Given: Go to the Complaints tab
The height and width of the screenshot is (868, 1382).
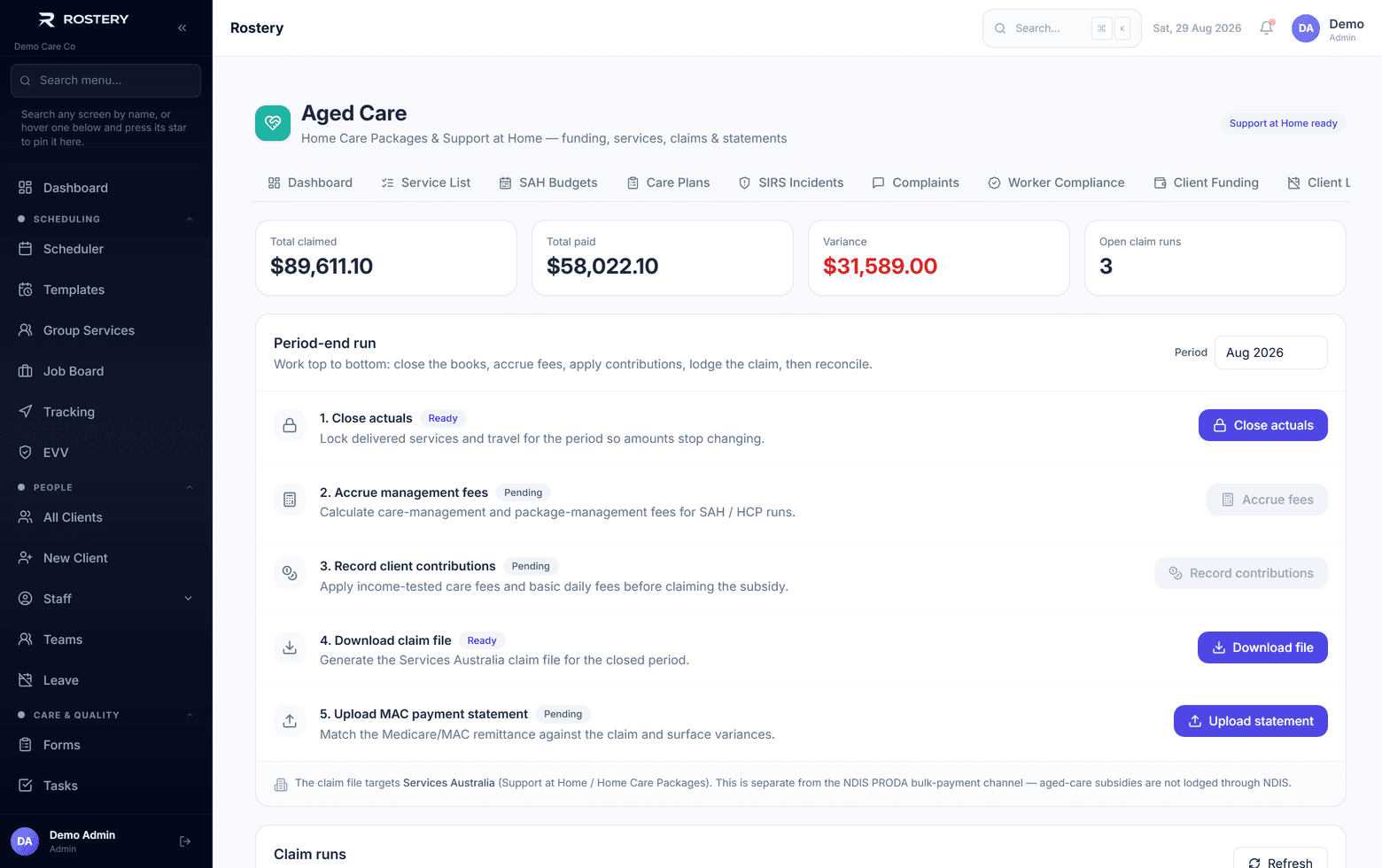Looking at the screenshot, I should point(915,182).
